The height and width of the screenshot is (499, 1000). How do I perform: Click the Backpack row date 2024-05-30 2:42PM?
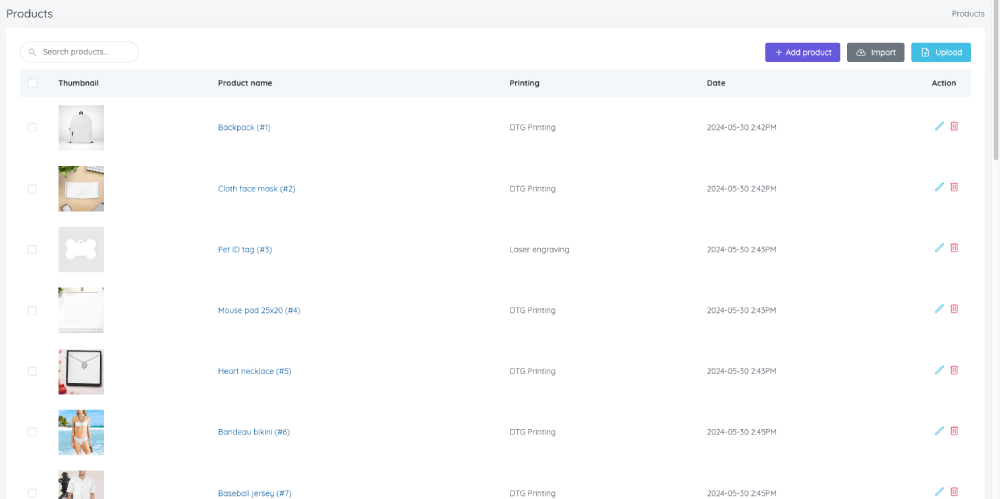741,128
